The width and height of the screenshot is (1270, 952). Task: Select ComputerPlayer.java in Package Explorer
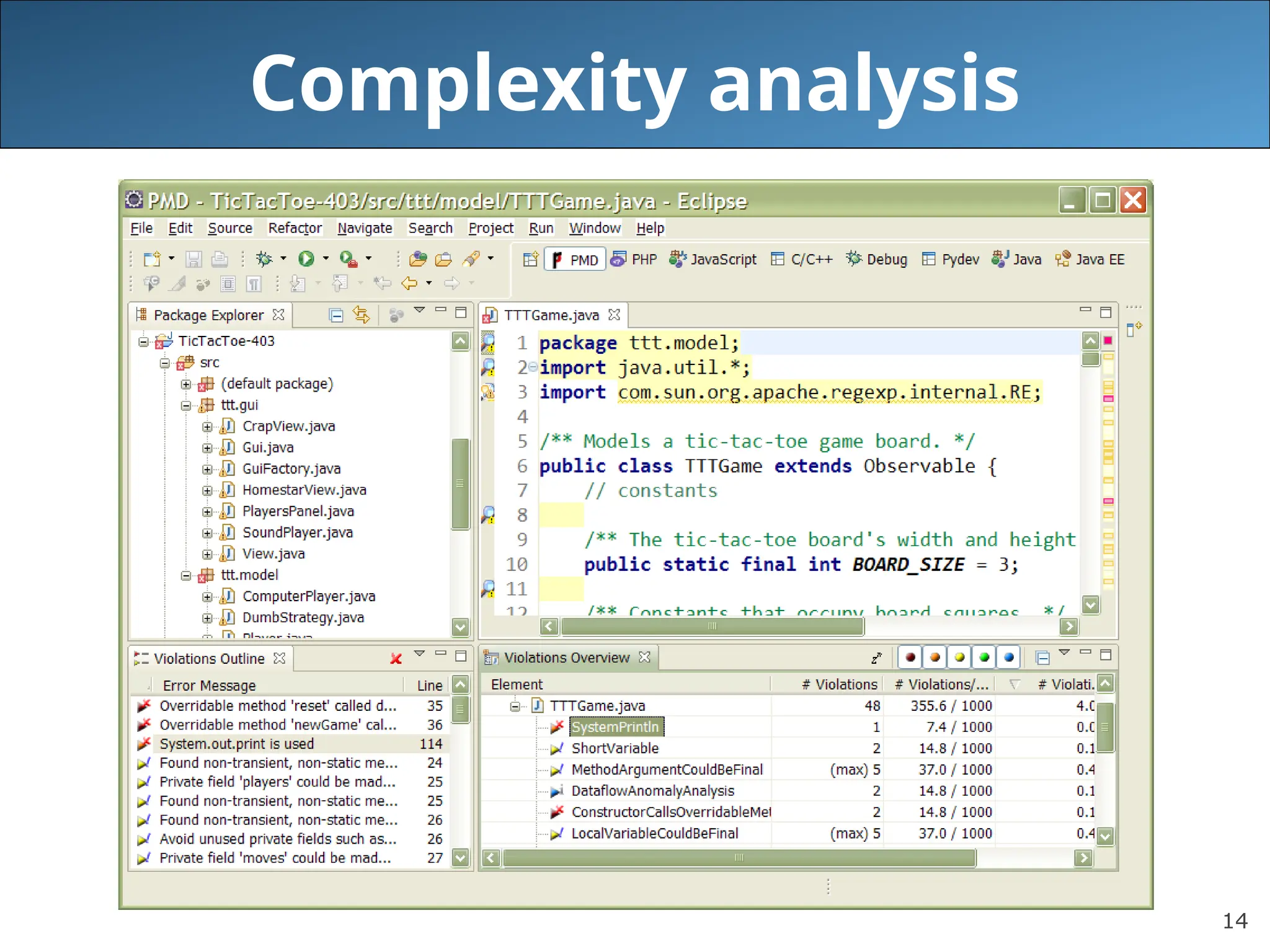coord(309,596)
